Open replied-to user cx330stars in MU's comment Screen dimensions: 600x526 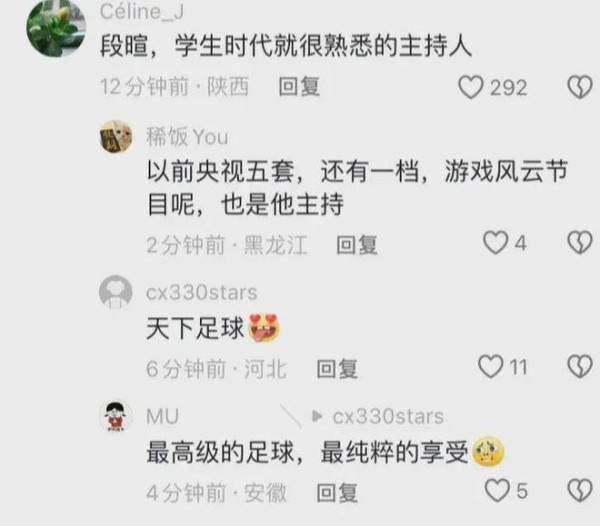pos(388,416)
